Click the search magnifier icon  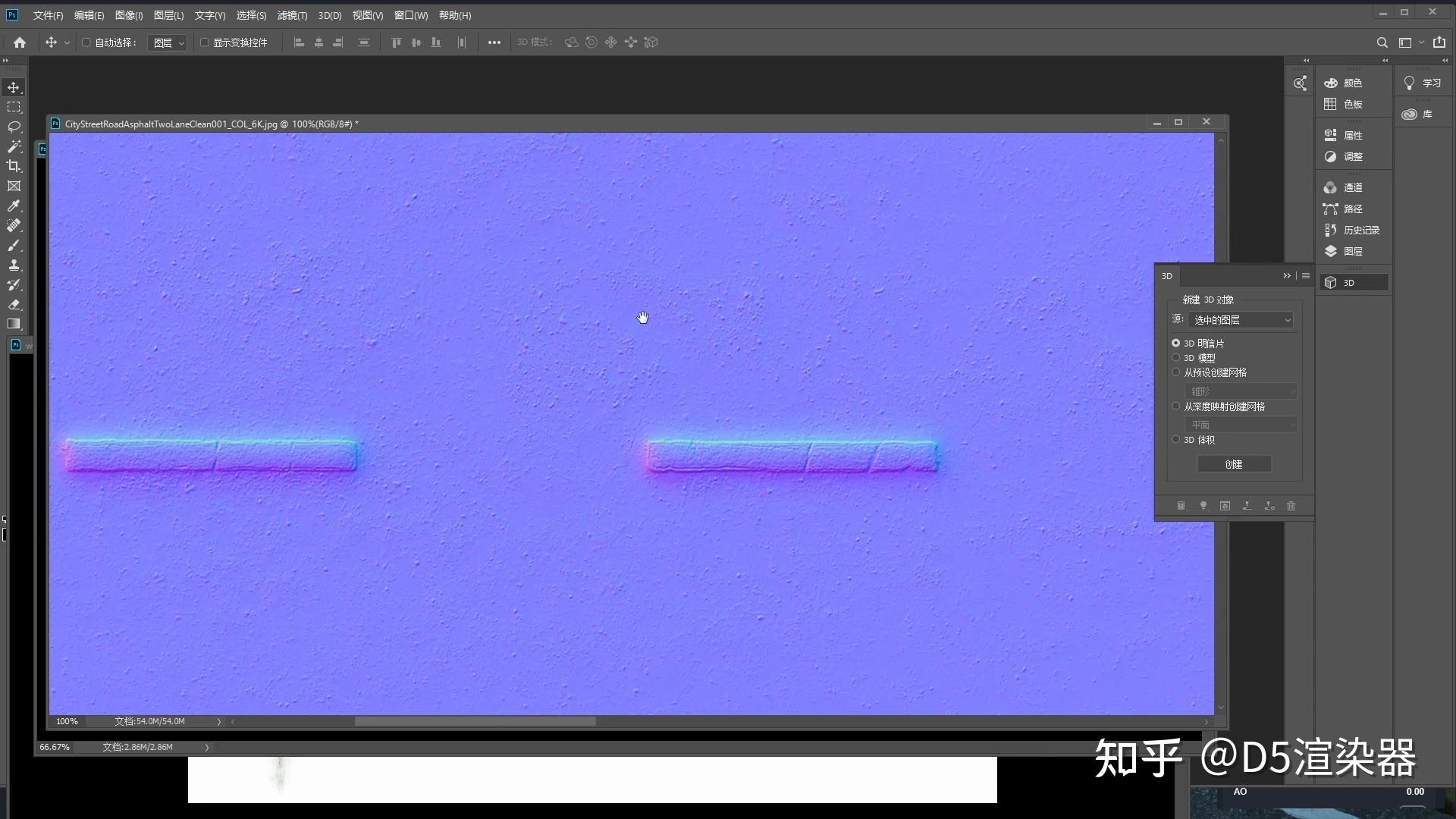coord(1382,42)
